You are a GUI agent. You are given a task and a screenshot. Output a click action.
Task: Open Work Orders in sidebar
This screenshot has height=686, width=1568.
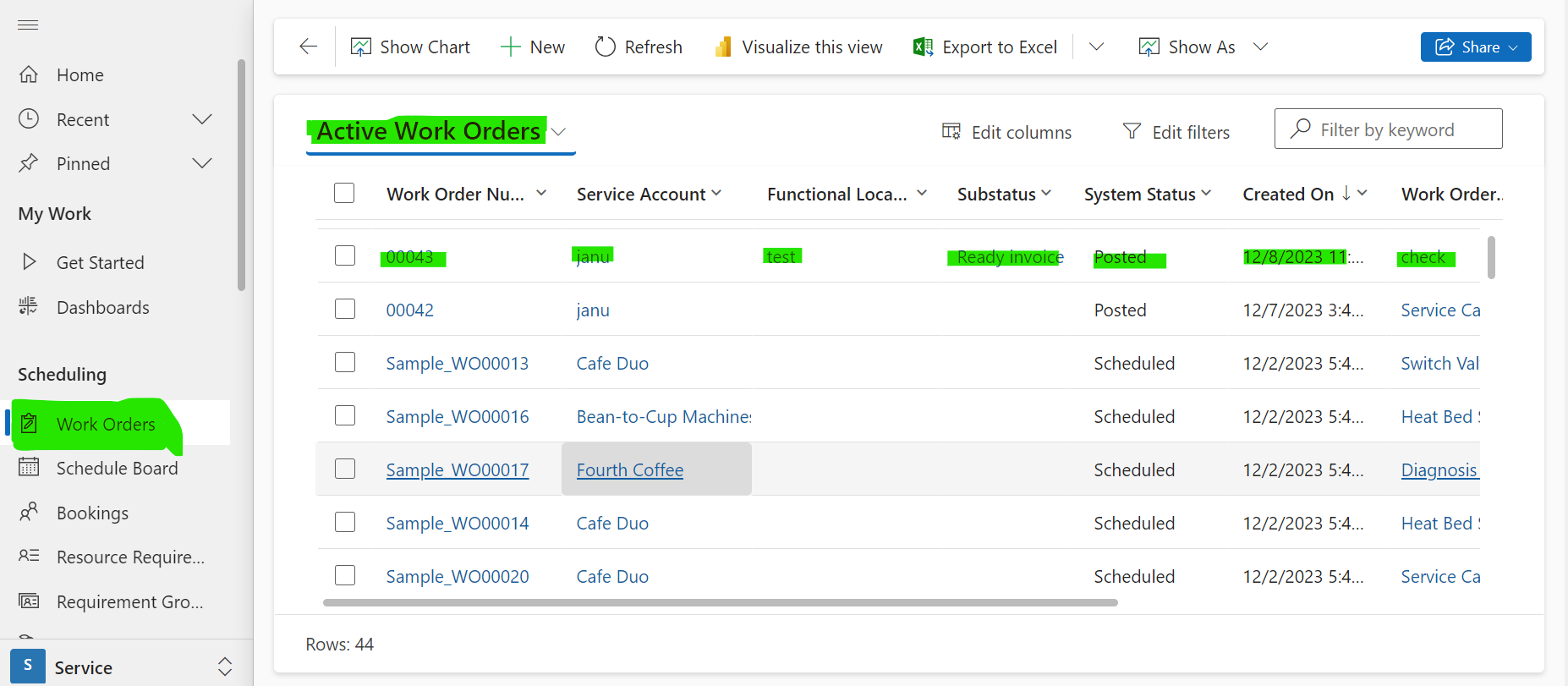pos(106,424)
